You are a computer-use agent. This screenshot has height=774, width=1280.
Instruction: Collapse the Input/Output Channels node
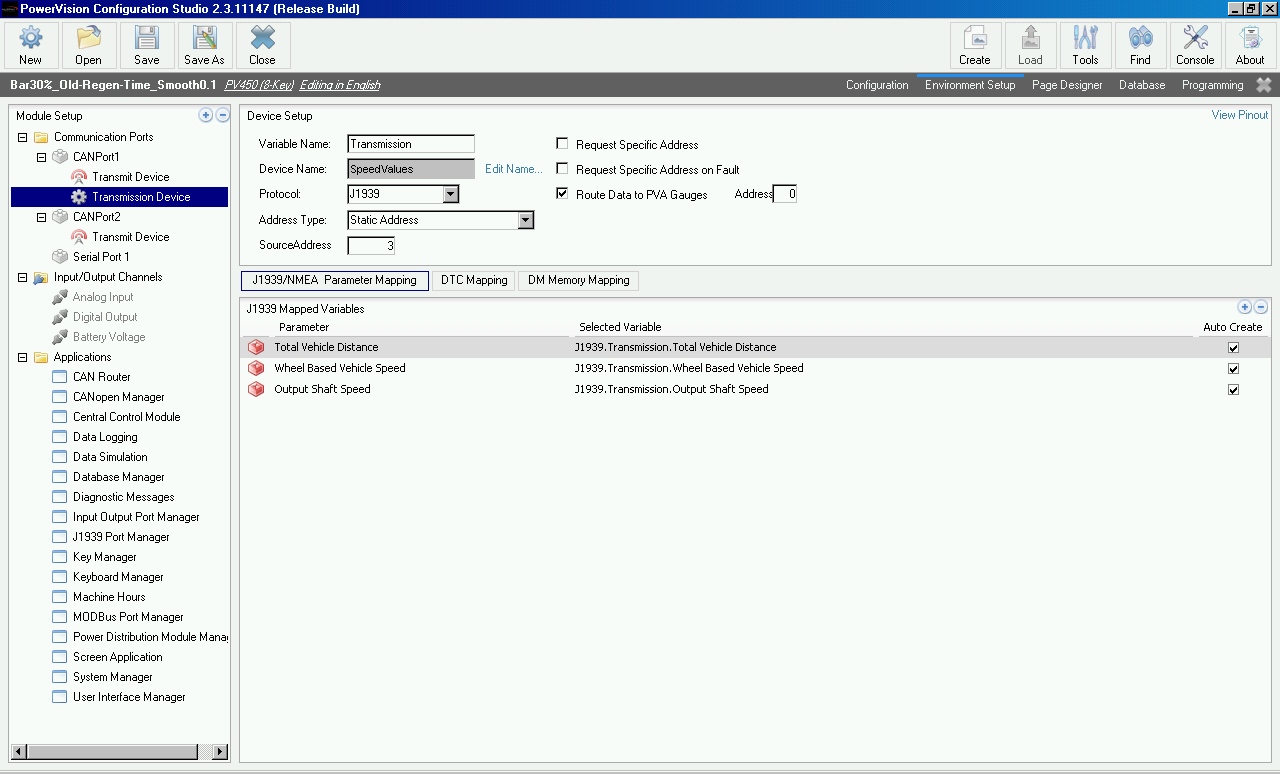22,277
